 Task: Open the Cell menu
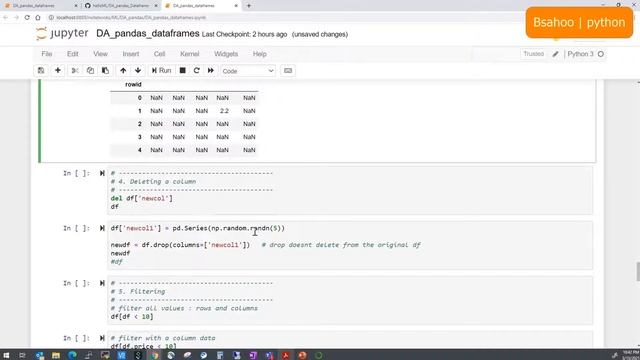[160, 54]
